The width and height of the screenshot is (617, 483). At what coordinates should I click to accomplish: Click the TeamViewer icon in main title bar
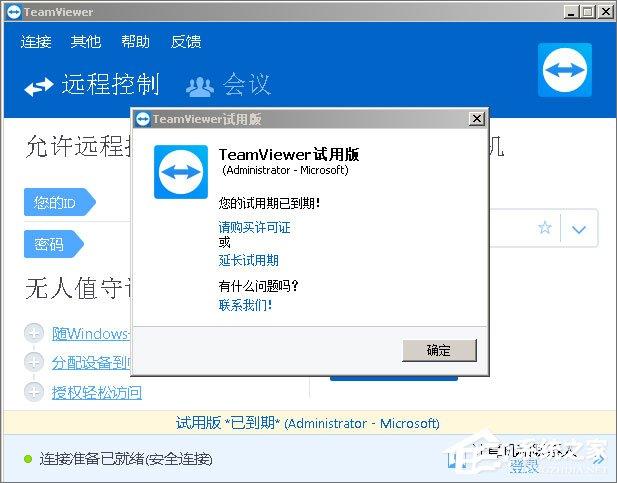[x=10, y=12]
